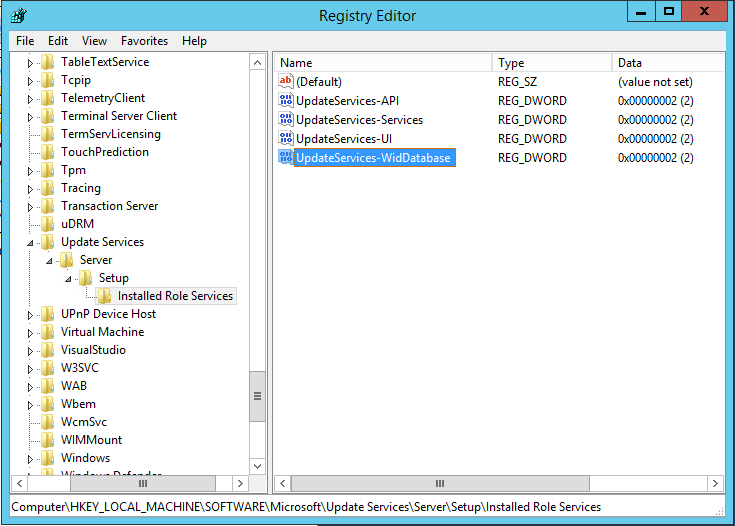Click the Virtual Machine folder icon
The width and height of the screenshot is (735, 526).
pos(47,332)
